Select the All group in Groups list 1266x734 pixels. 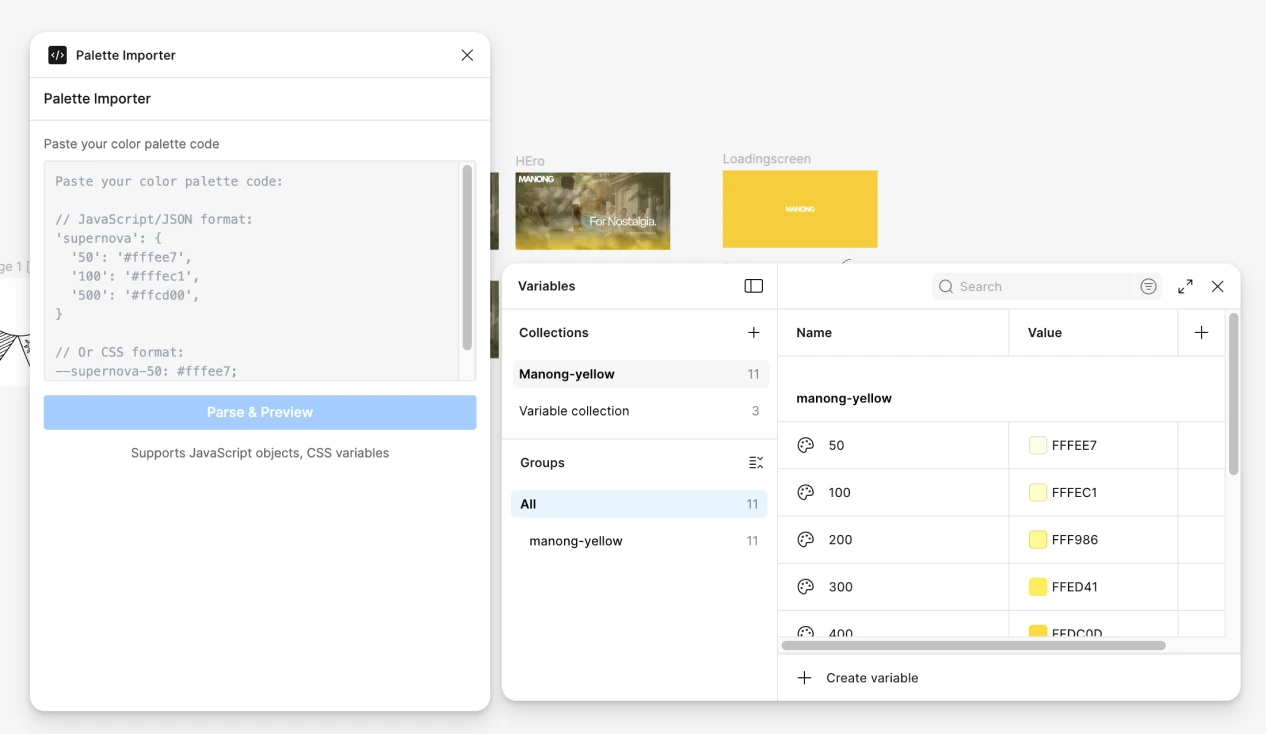coord(528,503)
